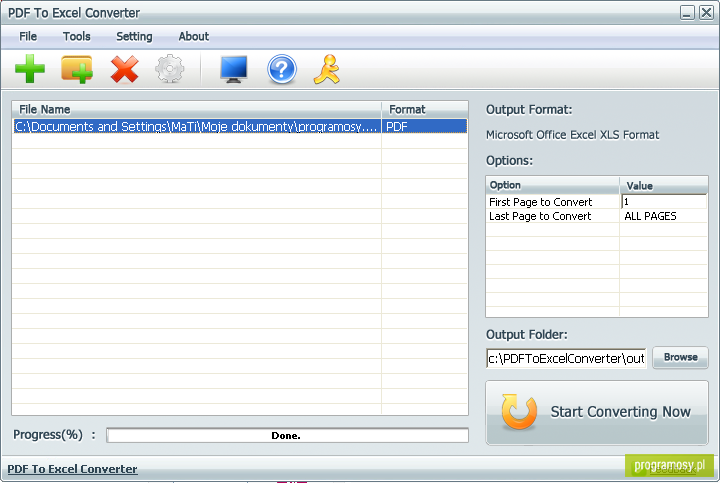Click the File Name column header
Image resolution: width=720 pixels, height=483 pixels.
[197, 109]
